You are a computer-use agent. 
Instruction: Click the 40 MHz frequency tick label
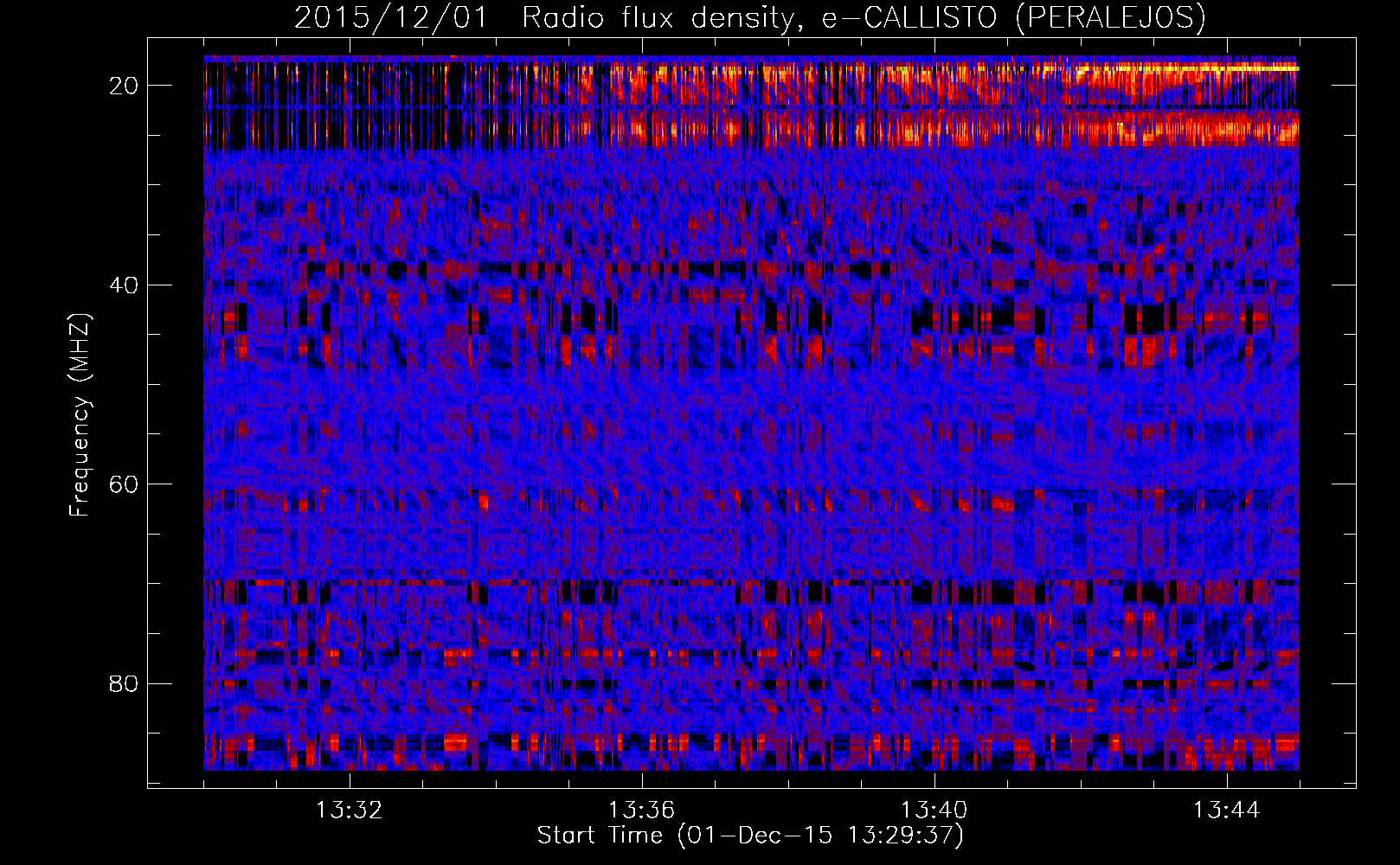[x=125, y=285]
